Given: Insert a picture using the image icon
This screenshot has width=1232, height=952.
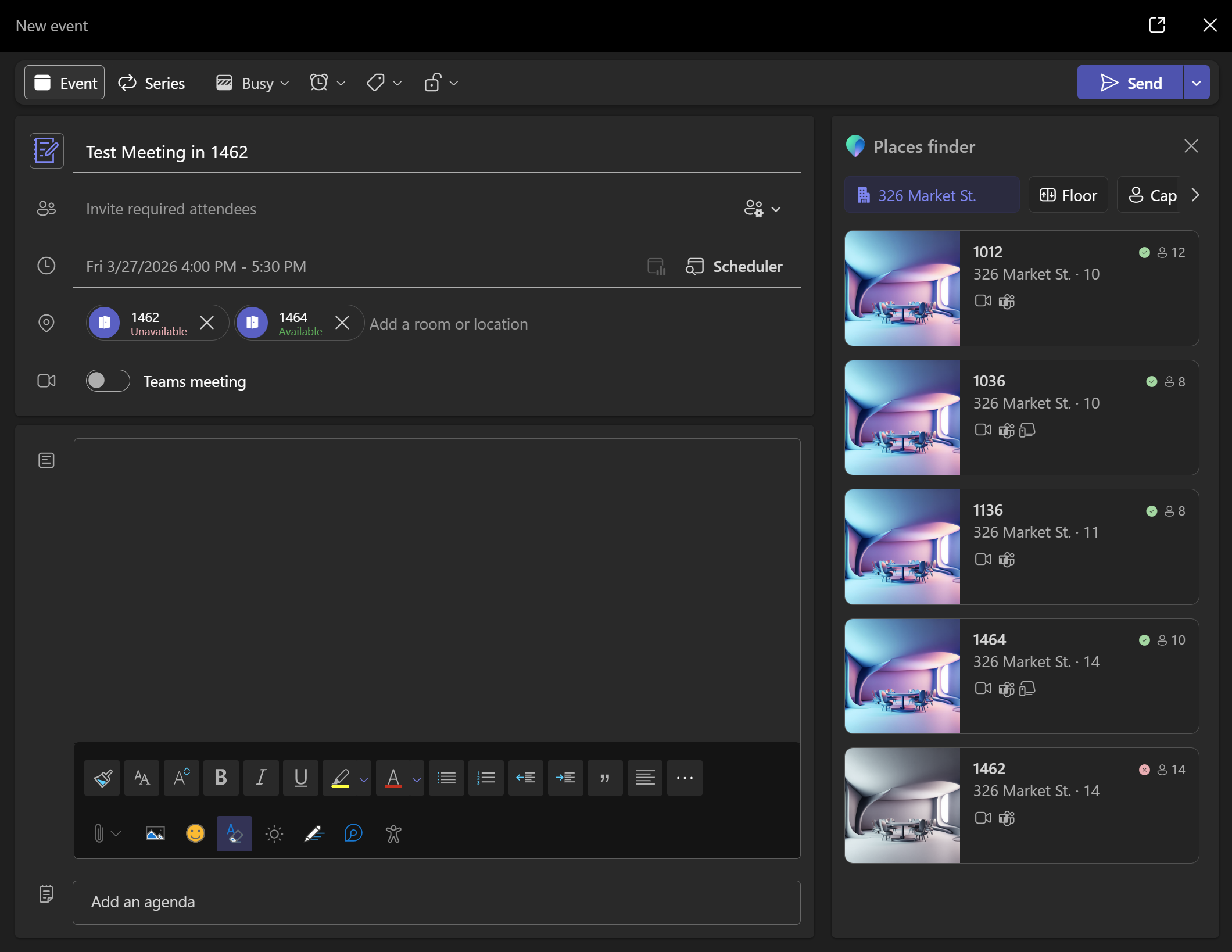Looking at the screenshot, I should point(155,834).
